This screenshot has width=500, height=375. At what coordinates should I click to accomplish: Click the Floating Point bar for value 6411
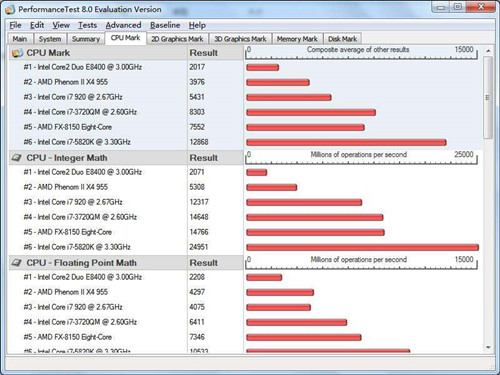[297, 322]
